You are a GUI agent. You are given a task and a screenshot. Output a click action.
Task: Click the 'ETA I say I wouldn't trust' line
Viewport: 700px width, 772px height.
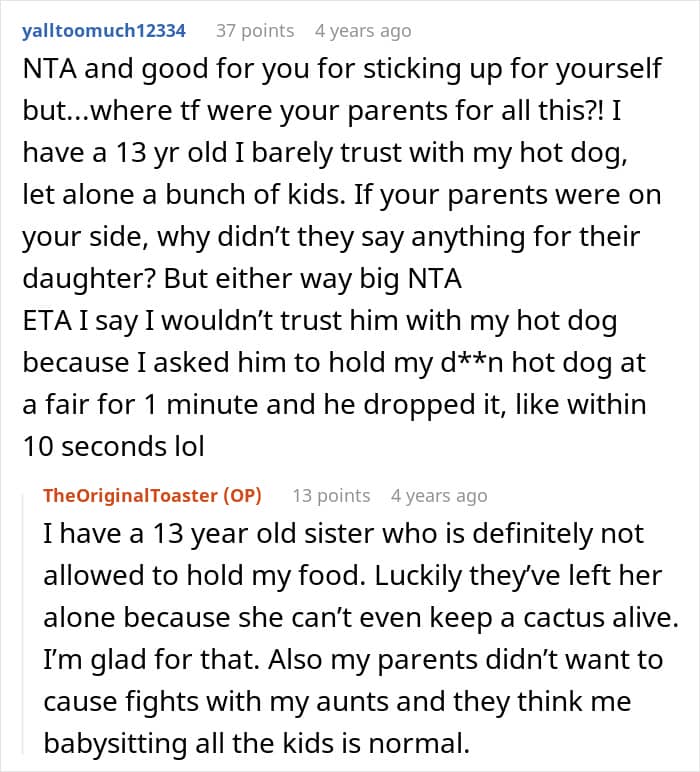(320, 321)
